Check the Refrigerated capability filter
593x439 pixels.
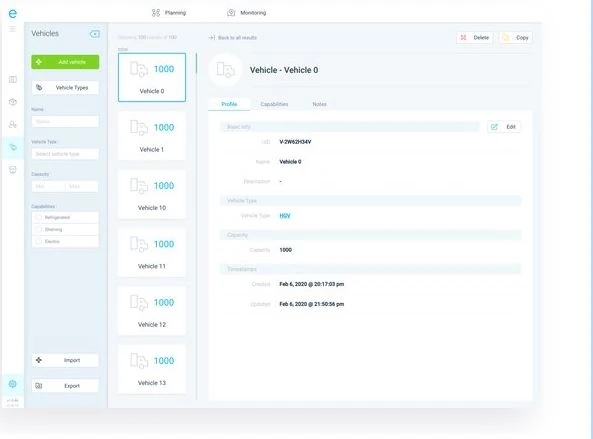tap(39, 217)
